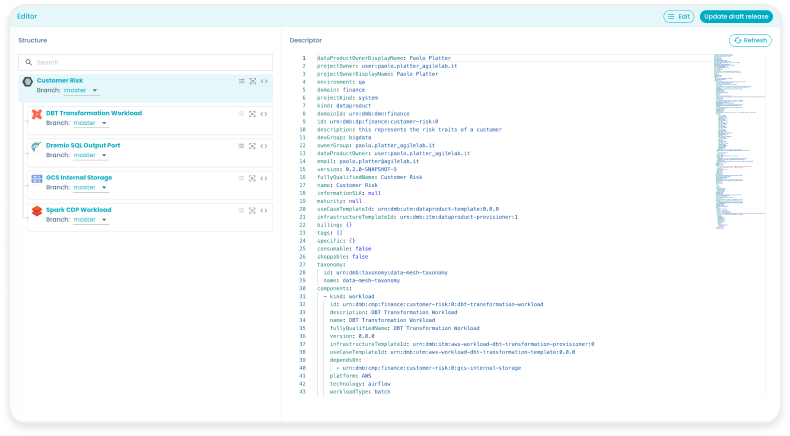The height and width of the screenshot is (436, 790).
Task: Open the list icon on Dremio SQL Output Port
Action: 241,146
